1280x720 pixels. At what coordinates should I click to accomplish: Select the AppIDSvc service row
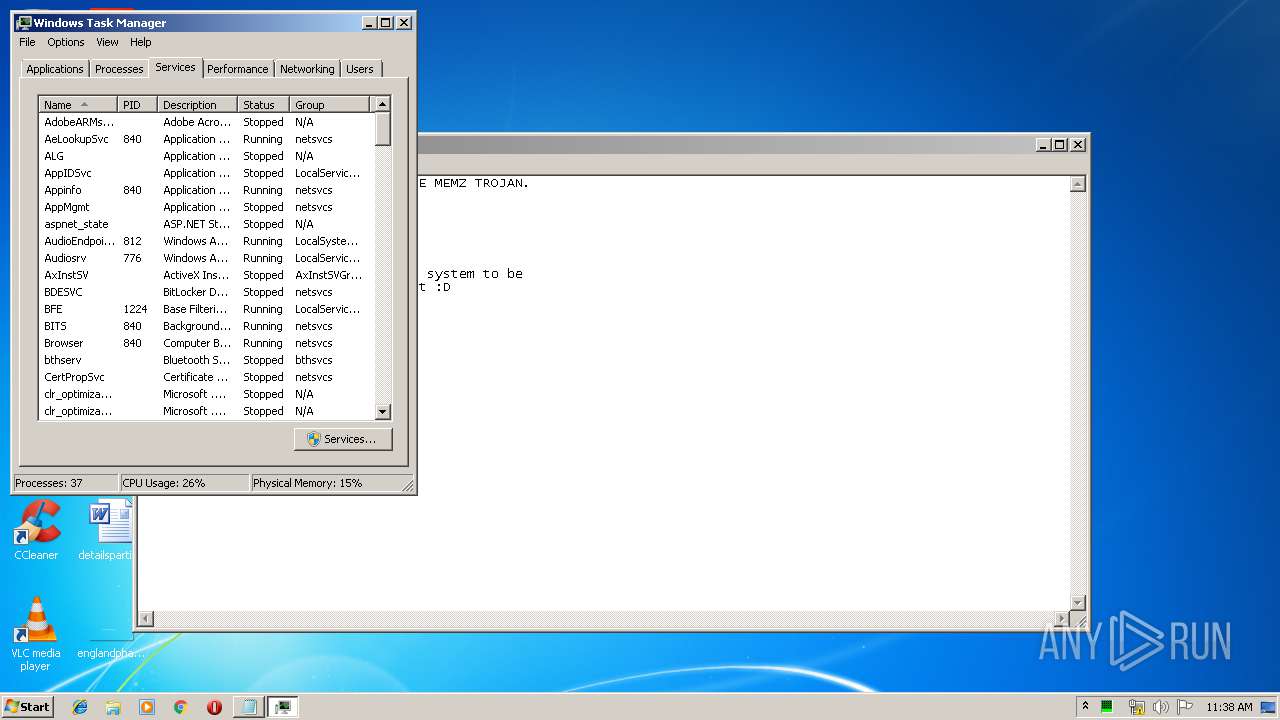pyautogui.click(x=206, y=173)
